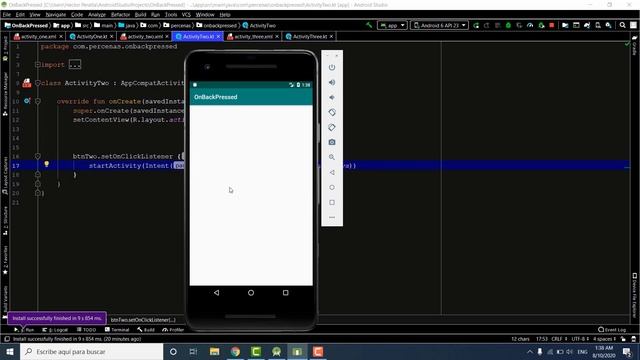Click the green Rerun app icon
This screenshot has width=640, height=360.
pyautogui.click(x=476, y=25)
